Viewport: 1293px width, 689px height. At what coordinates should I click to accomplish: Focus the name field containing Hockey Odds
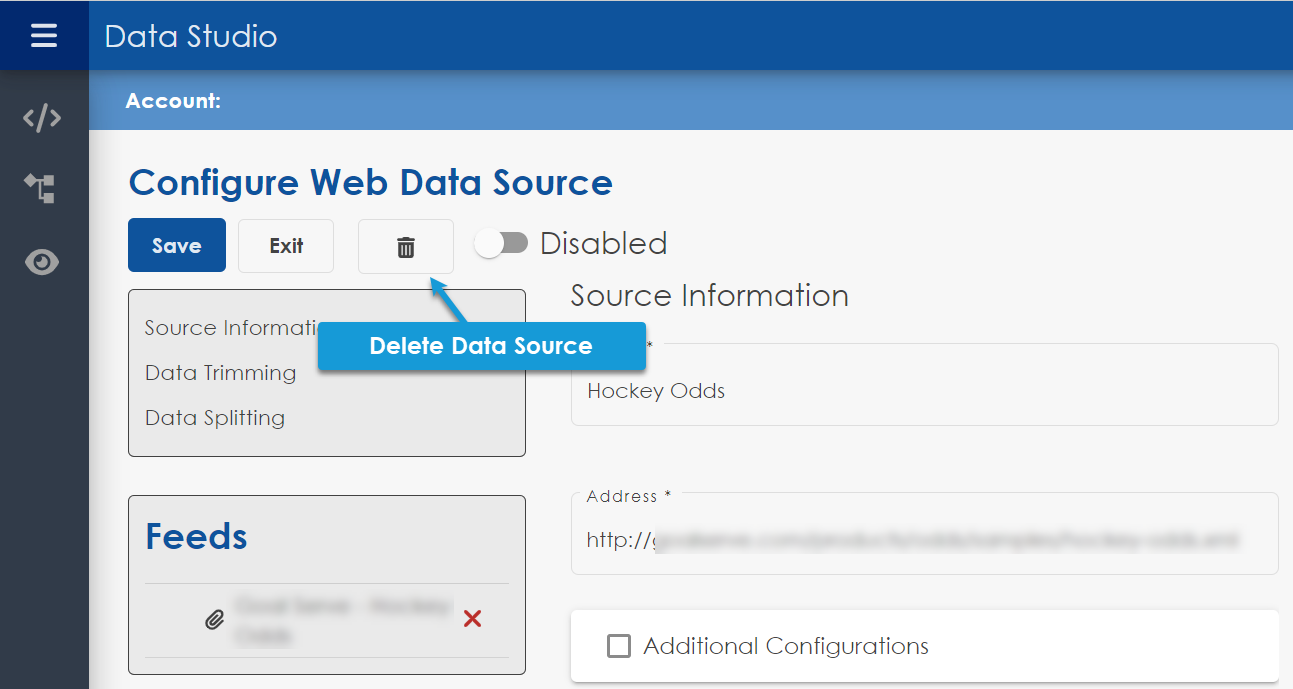tap(923, 391)
